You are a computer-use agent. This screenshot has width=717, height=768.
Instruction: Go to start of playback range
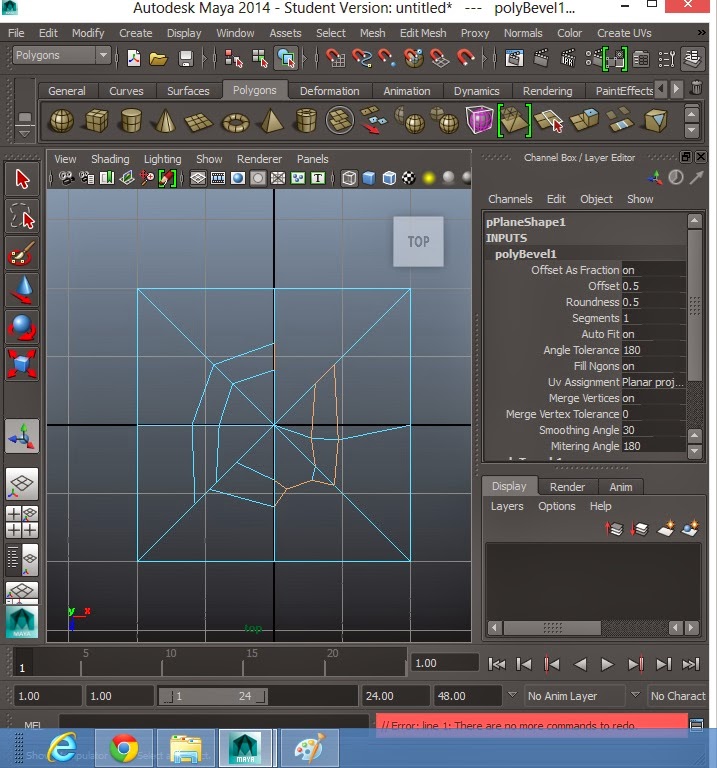[x=497, y=665]
